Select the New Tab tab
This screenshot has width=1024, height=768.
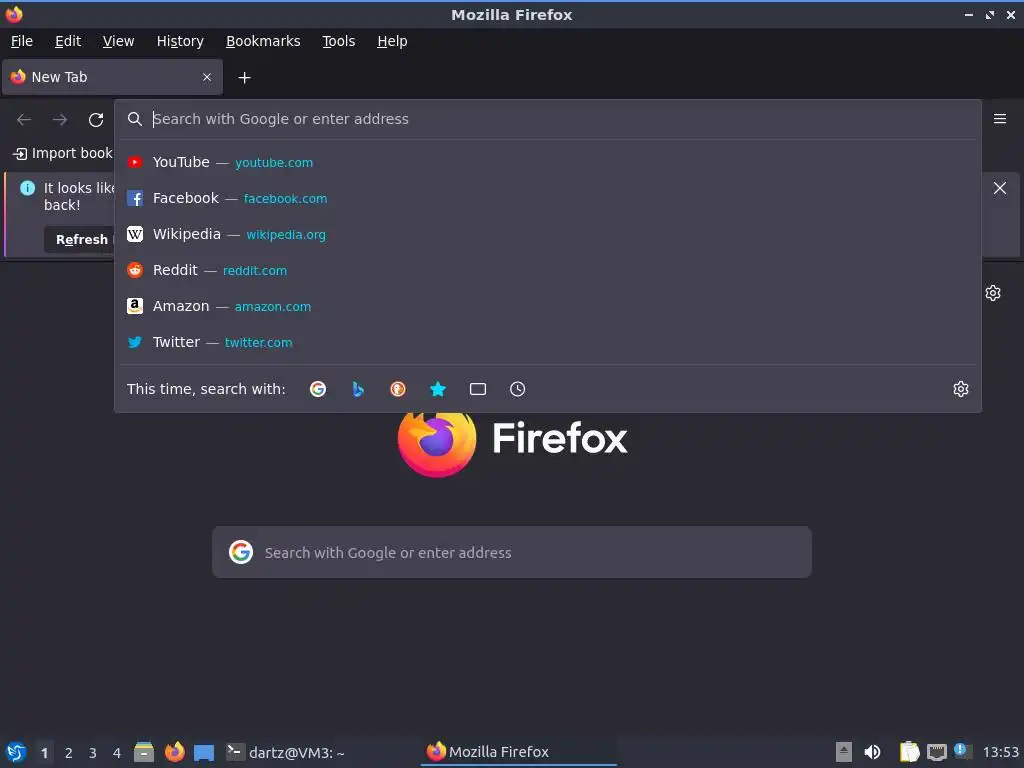click(112, 77)
